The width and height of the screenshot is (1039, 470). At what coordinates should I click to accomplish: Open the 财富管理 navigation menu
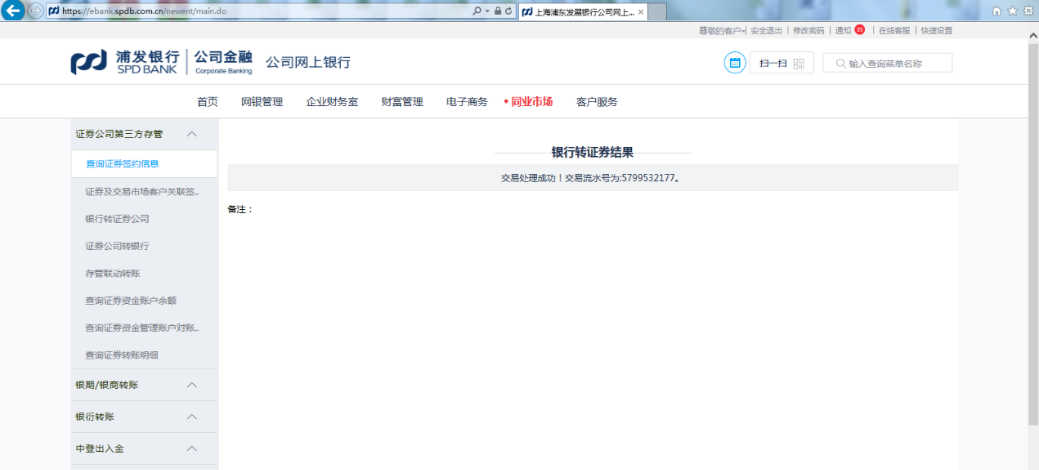tap(402, 102)
